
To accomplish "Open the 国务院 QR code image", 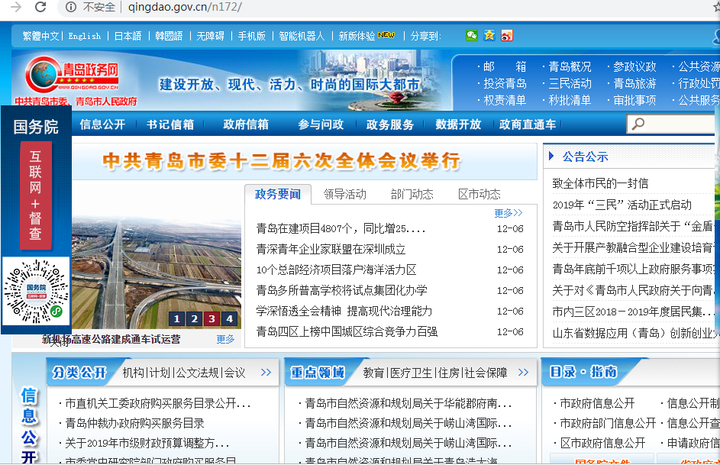I will click(x=36, y=291).
